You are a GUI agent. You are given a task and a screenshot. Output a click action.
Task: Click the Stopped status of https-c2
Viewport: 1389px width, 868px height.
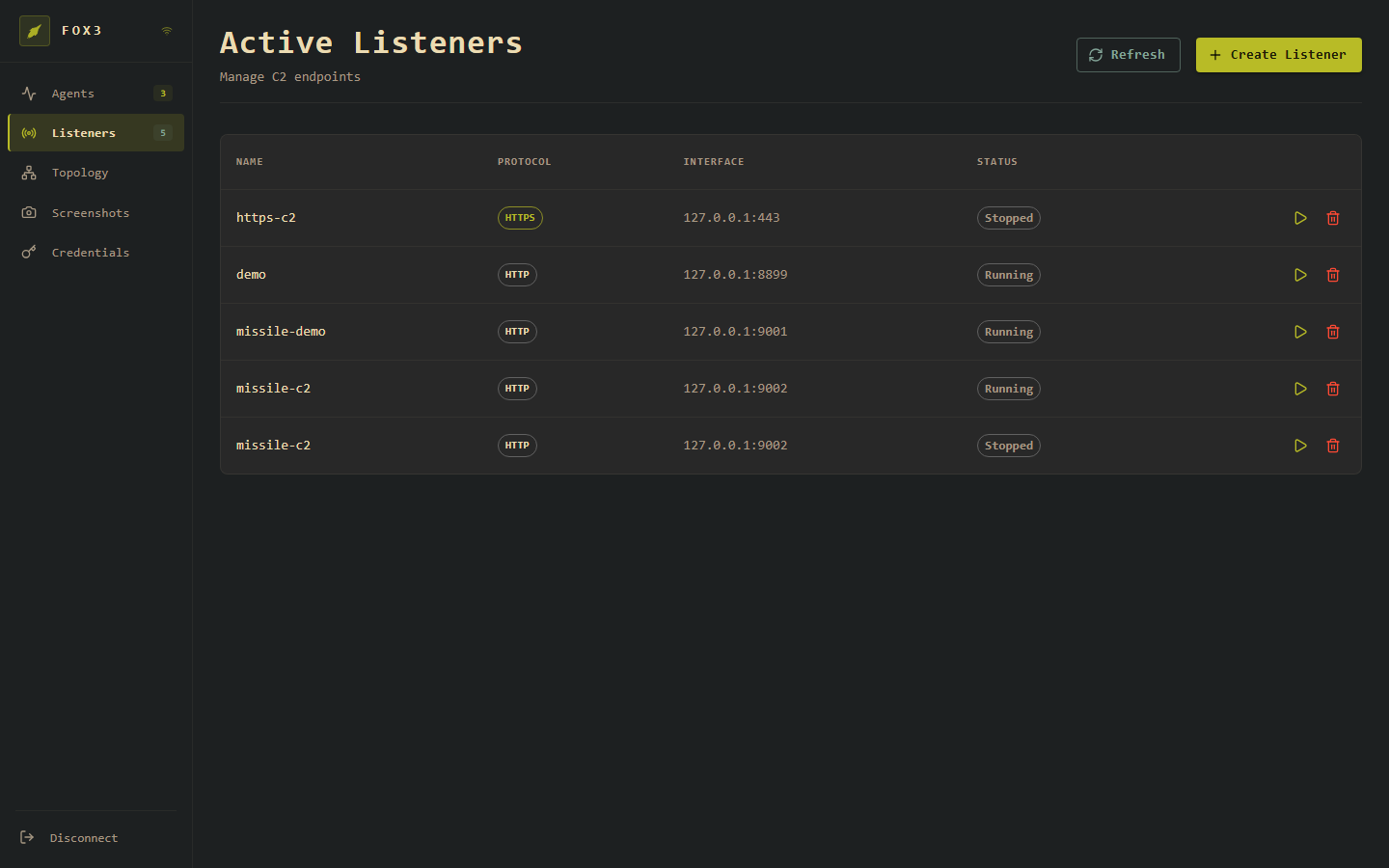pos(1008,218)
